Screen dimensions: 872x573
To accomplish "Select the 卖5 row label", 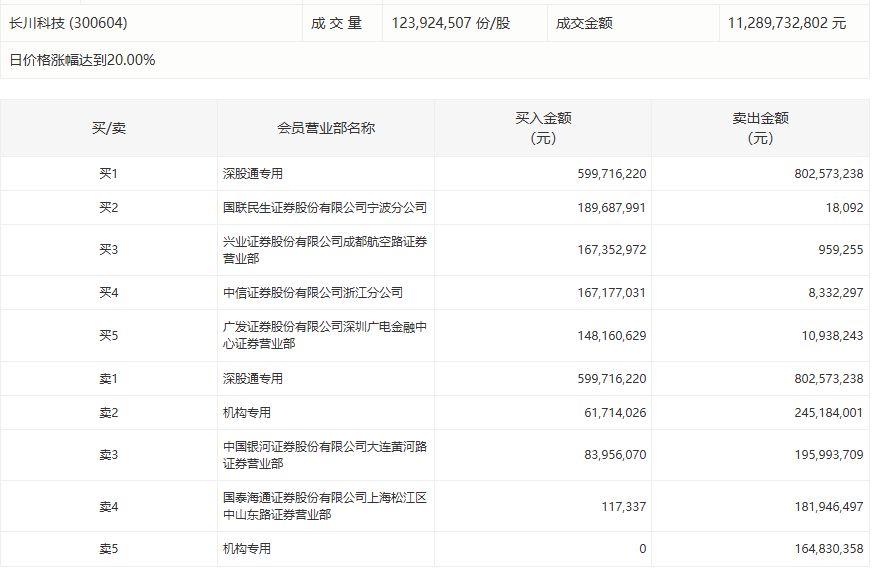I will pyautogui.click(x=109, y=549).
